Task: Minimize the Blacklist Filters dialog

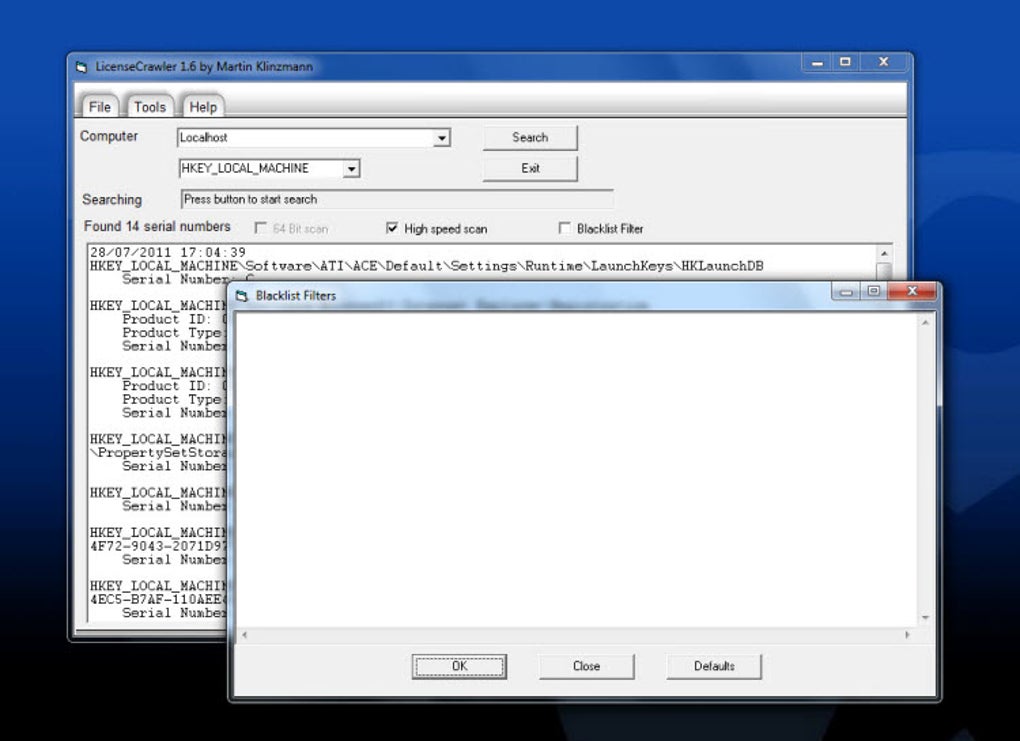Action: [x=846, y=291]
